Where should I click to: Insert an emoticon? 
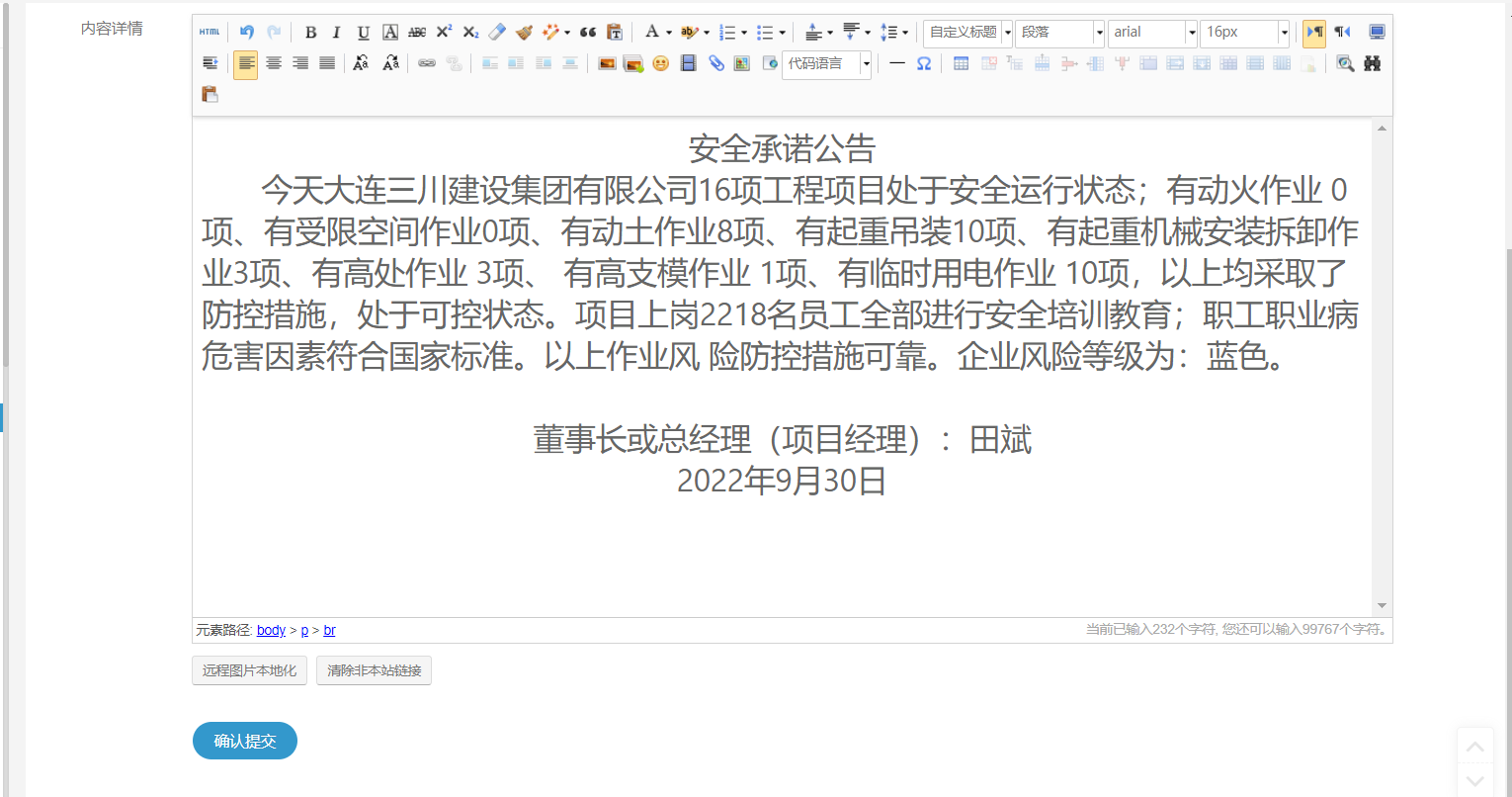coord(661,63)
